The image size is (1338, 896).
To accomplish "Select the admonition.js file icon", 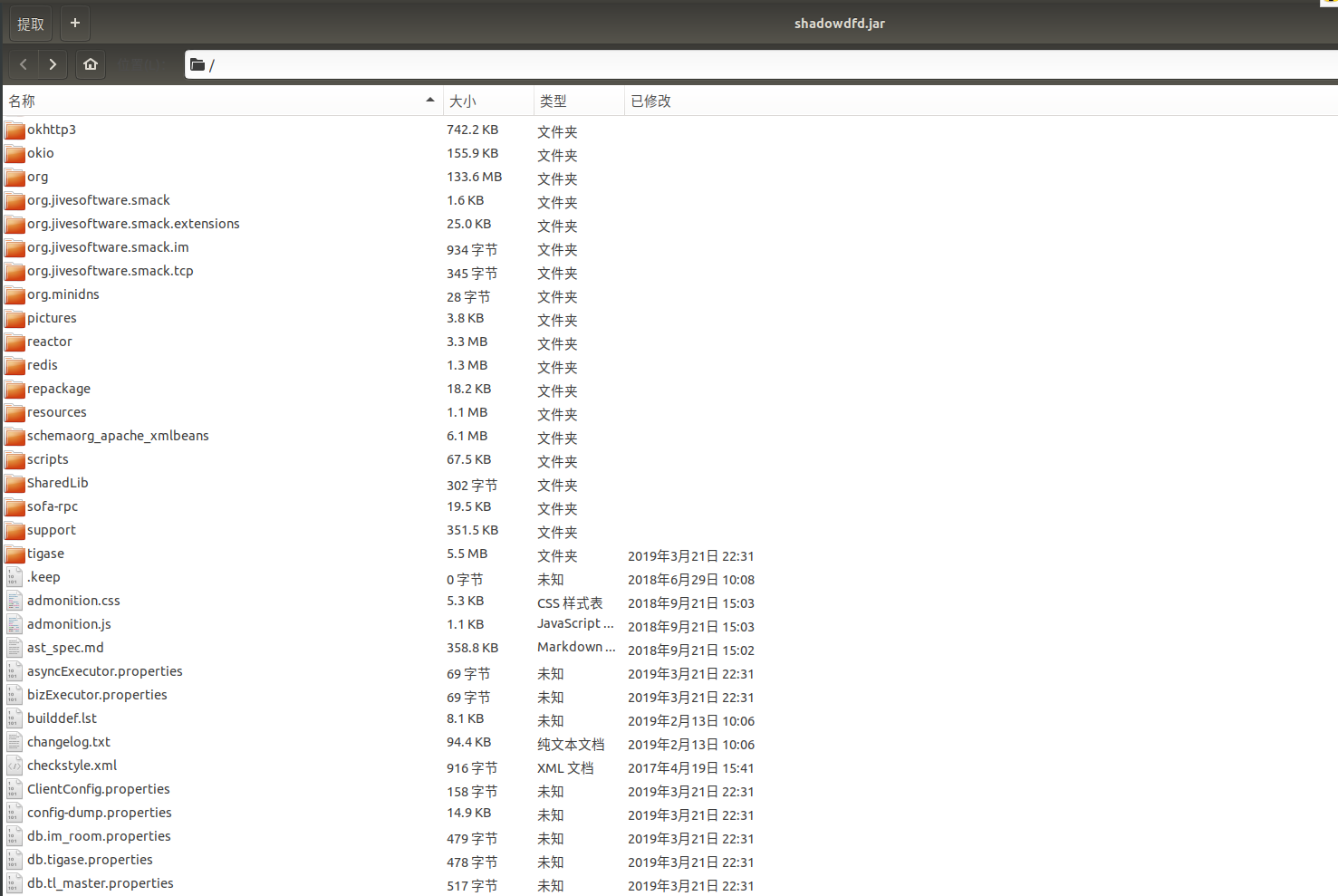I will [14, 624].
